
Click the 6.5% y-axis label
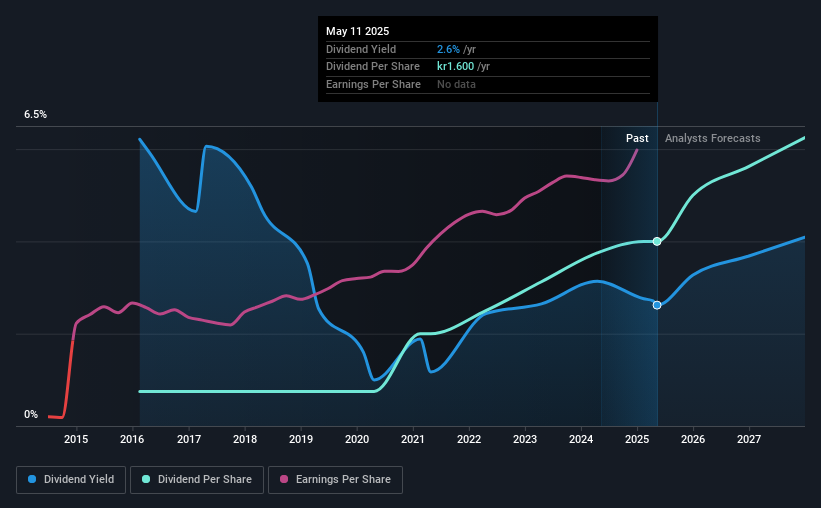click(x=36, y=115)
